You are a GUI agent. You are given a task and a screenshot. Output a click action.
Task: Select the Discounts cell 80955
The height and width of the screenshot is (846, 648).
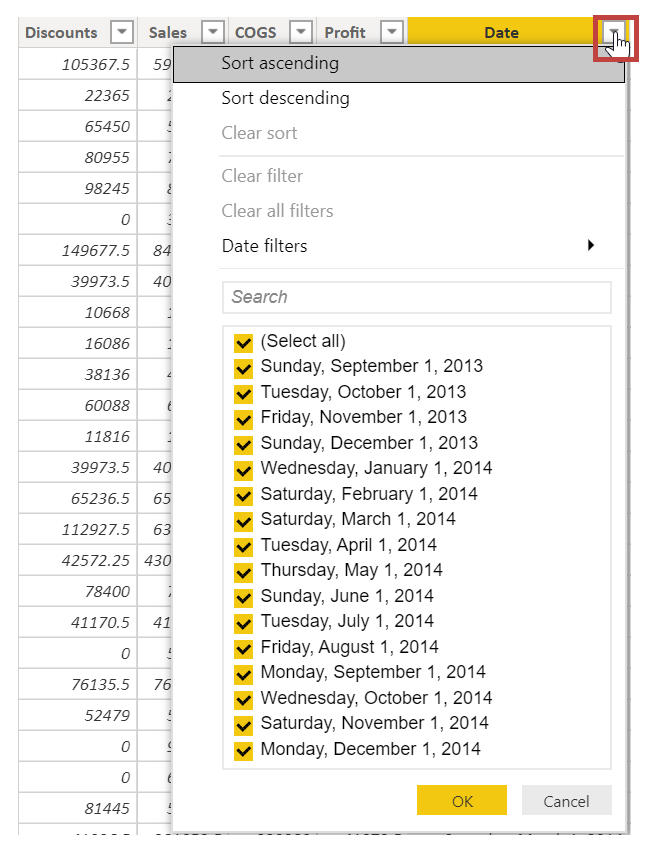(x=78, y=158)
